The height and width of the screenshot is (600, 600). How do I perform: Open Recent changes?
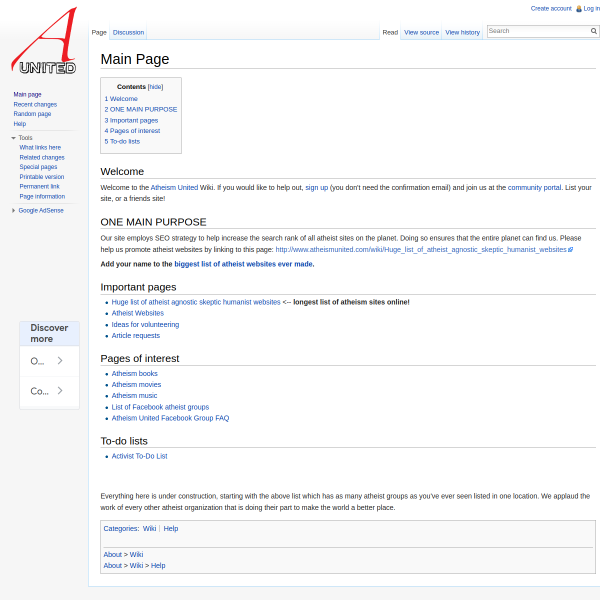point(35,104)
